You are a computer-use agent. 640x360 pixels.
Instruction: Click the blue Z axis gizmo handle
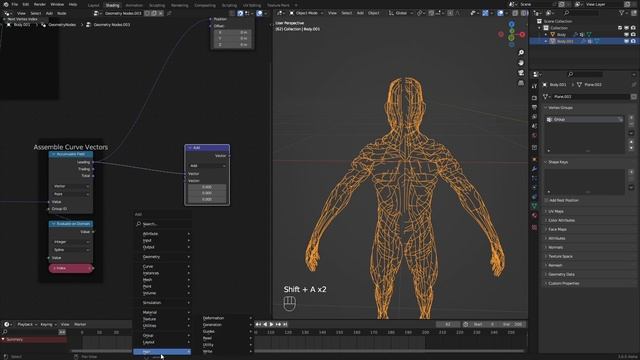click(x=511, y=24)
